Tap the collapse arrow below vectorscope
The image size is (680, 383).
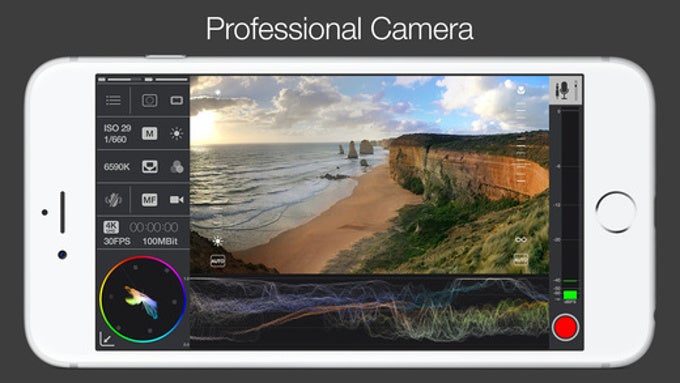107,339
